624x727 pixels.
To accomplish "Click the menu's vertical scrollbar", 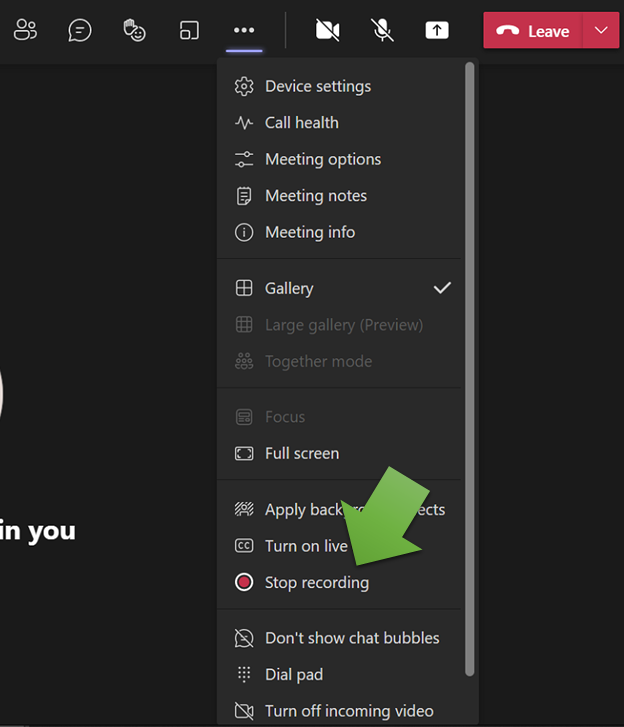I will (x=470, y=369).
